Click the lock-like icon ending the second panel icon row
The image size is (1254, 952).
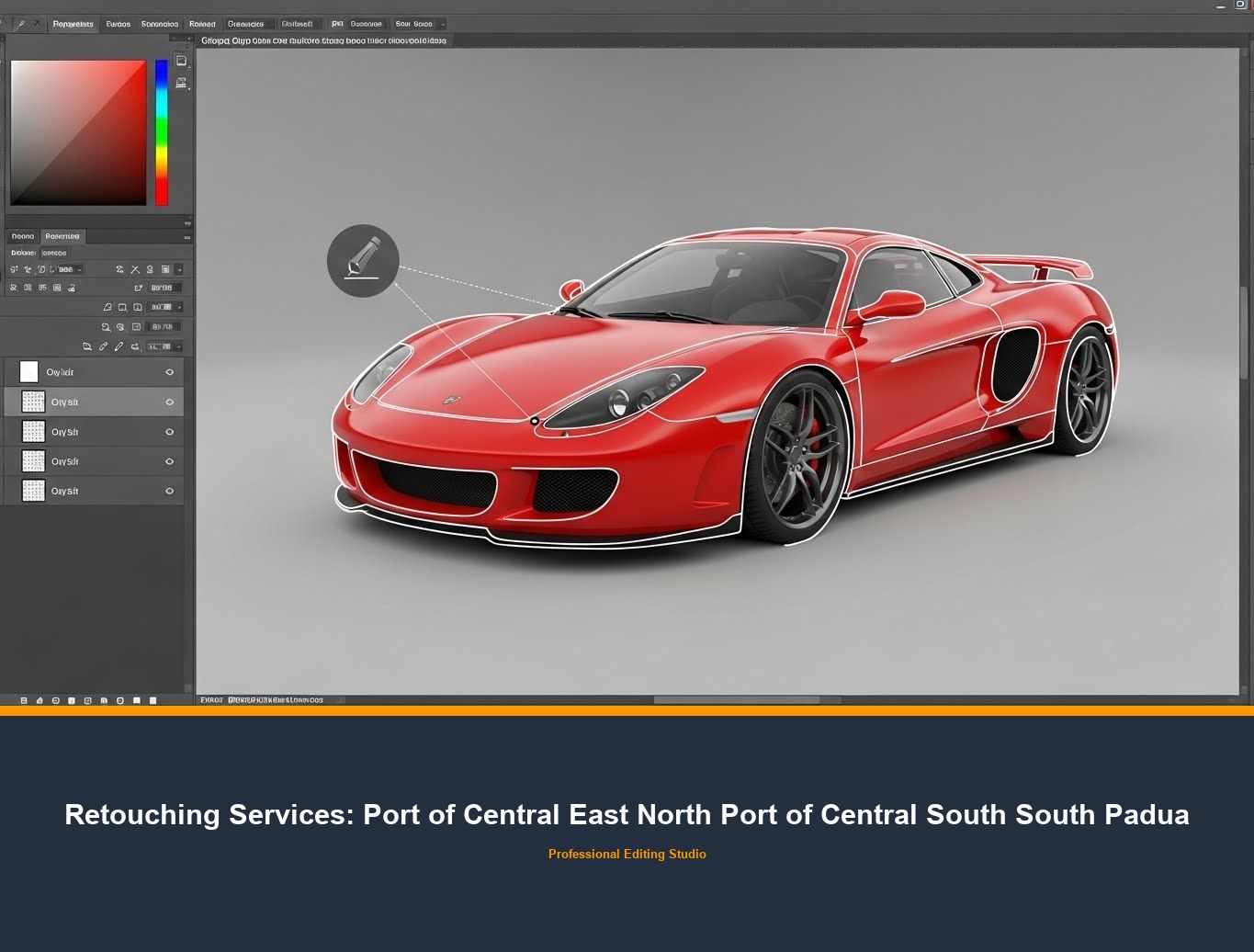point(72,288)
